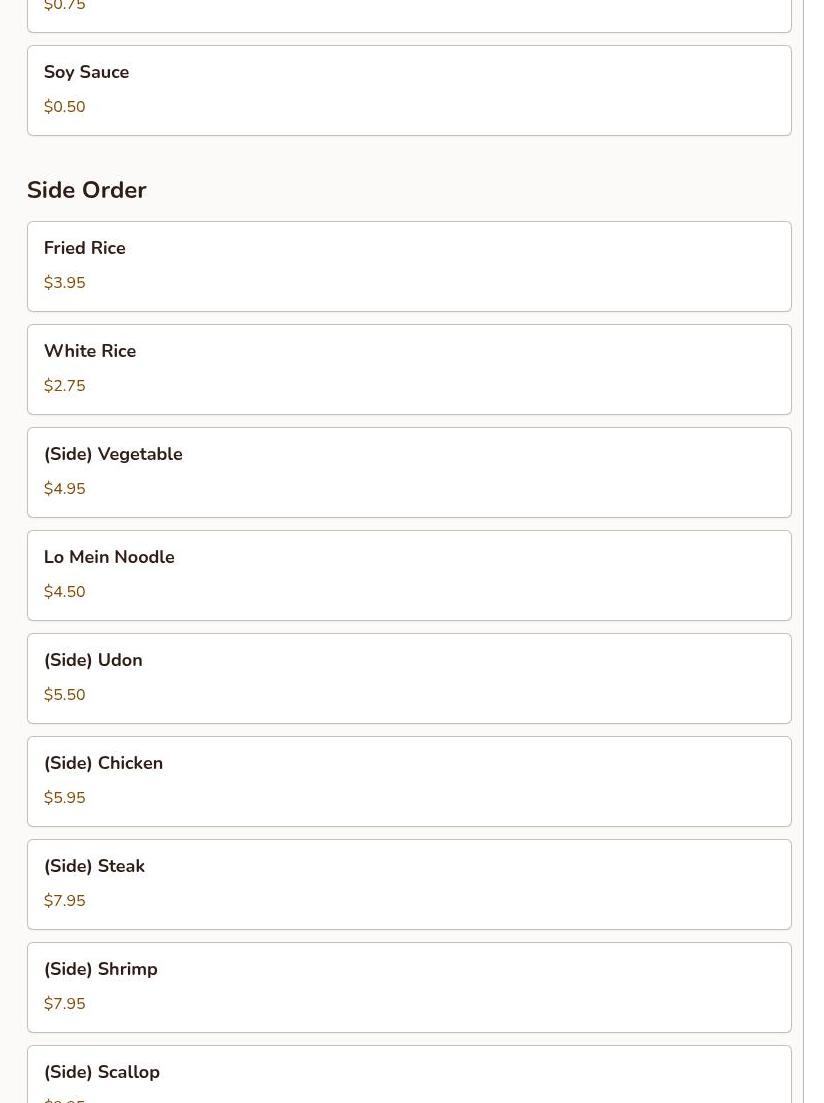Open the (Side) Udon item card
The image size is (824, 1103).
click(x=409, y=679)
